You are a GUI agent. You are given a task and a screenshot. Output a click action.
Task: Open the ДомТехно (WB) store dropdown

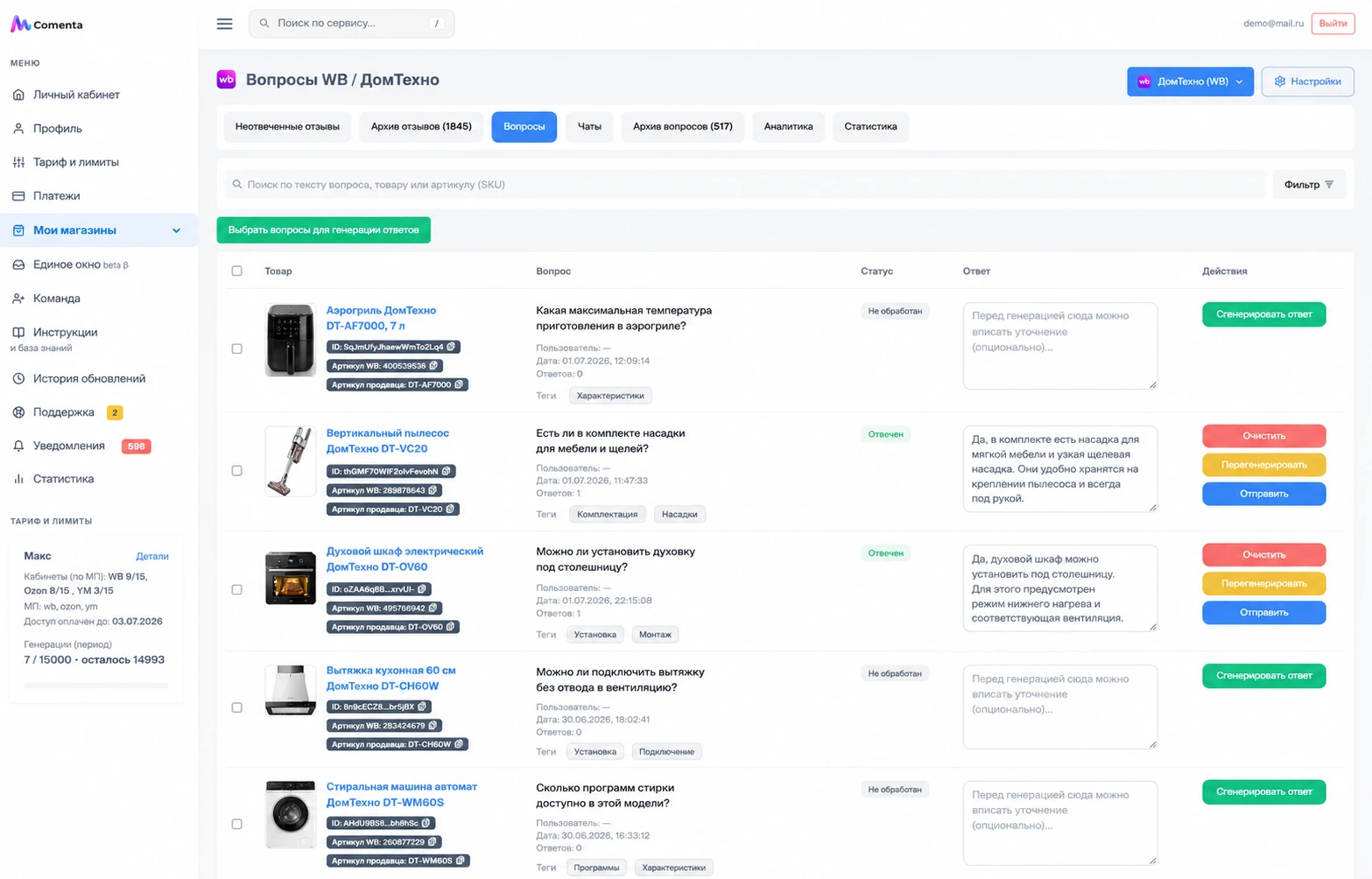tap(1190, 81)
